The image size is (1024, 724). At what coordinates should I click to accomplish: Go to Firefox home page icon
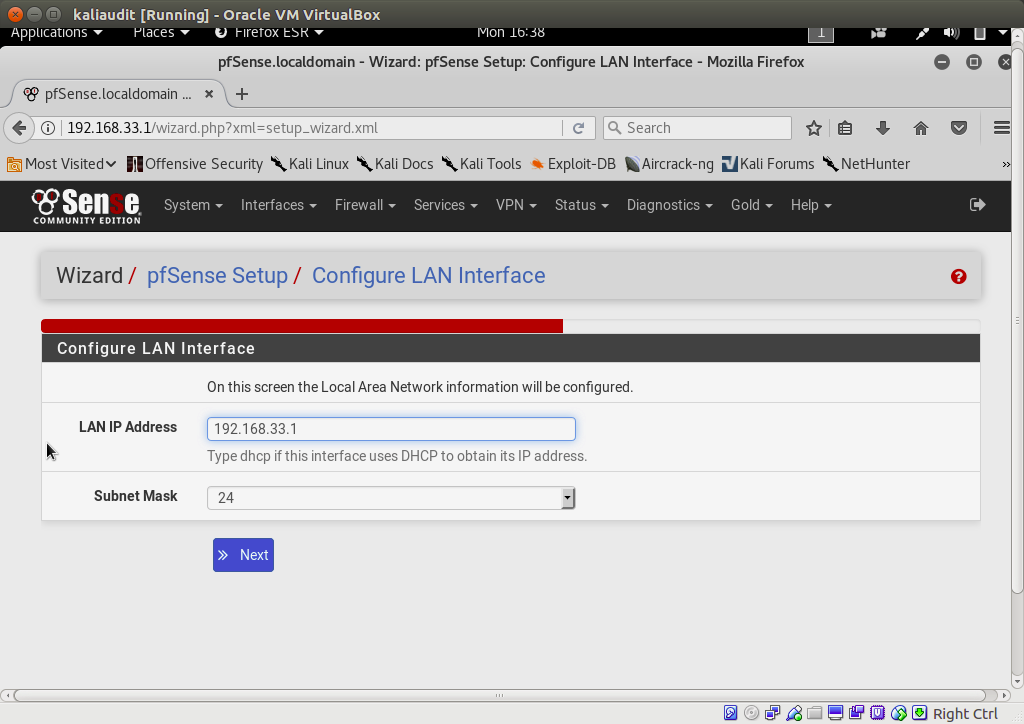920,128
